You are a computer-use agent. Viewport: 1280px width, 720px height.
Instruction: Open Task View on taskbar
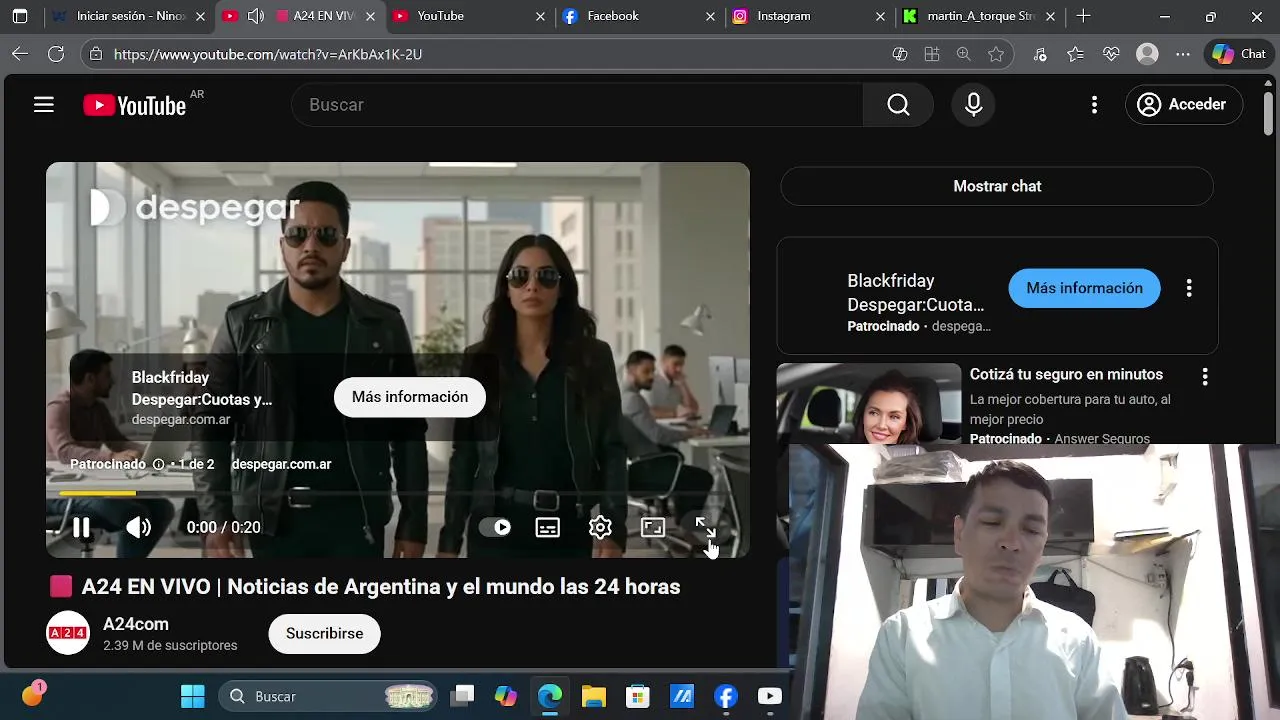point(462,696)
